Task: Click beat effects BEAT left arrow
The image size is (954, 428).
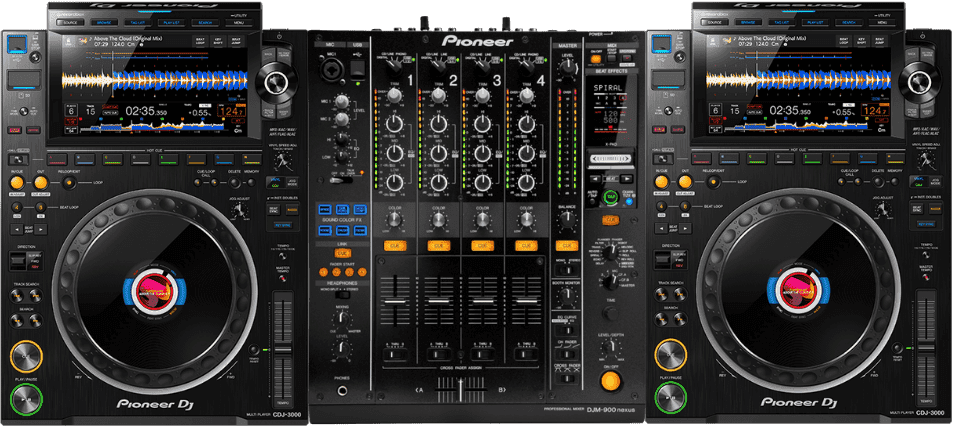Action: (x=594, y=179)
